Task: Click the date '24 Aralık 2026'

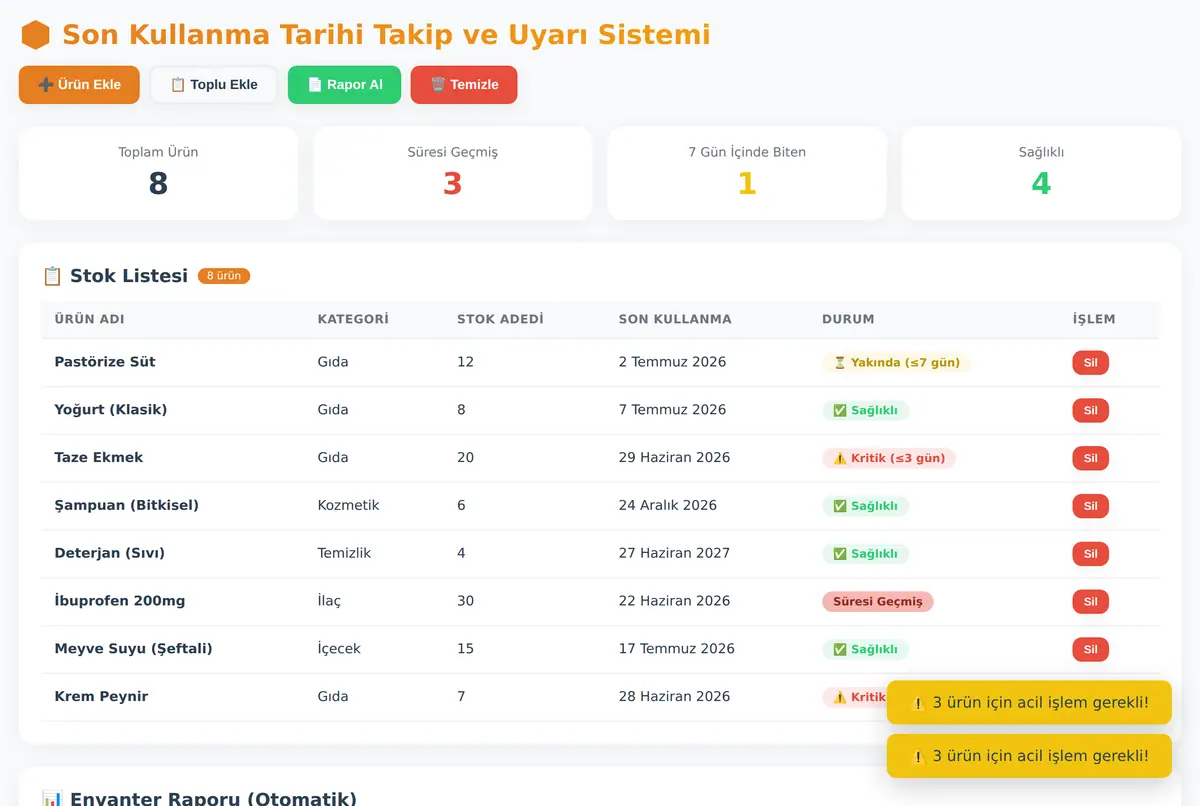Action: (x=668, y=505)
